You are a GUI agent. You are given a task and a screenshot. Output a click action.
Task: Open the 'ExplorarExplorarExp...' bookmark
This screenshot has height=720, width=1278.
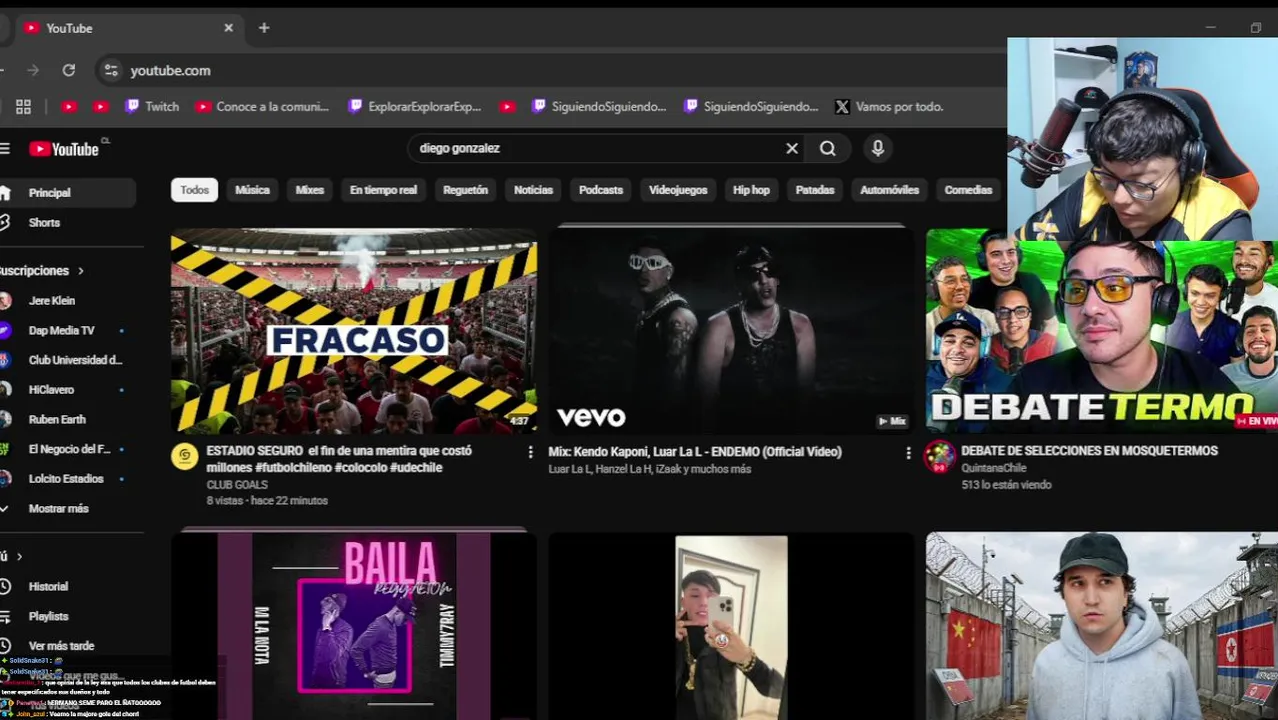[414, 106]
